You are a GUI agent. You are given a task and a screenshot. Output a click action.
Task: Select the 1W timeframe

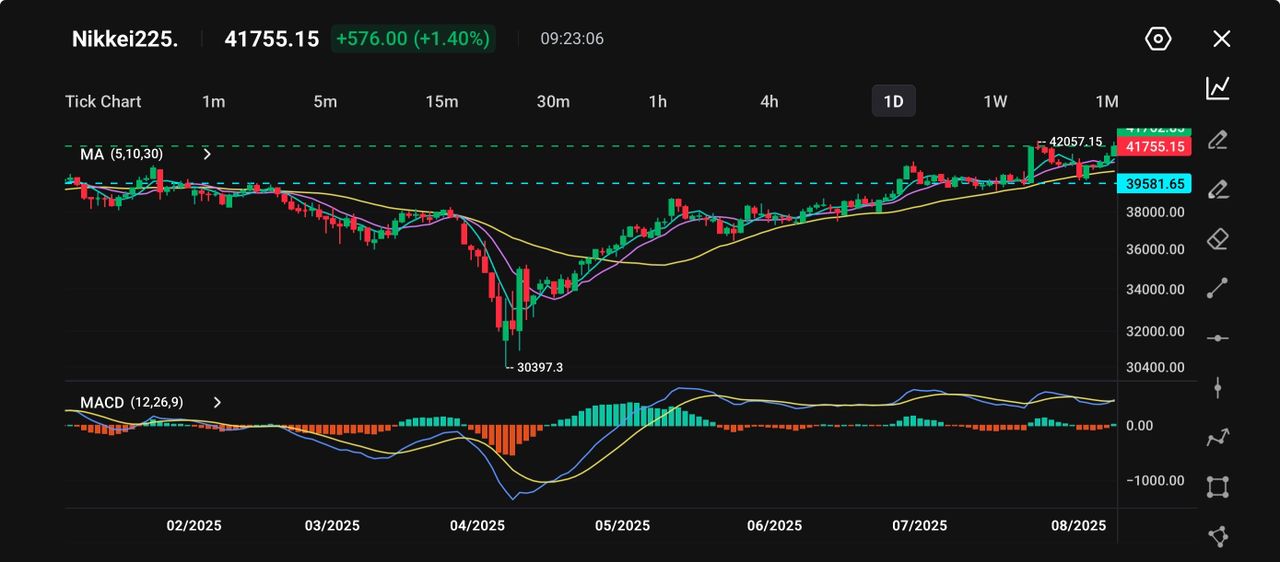point(995,101)
